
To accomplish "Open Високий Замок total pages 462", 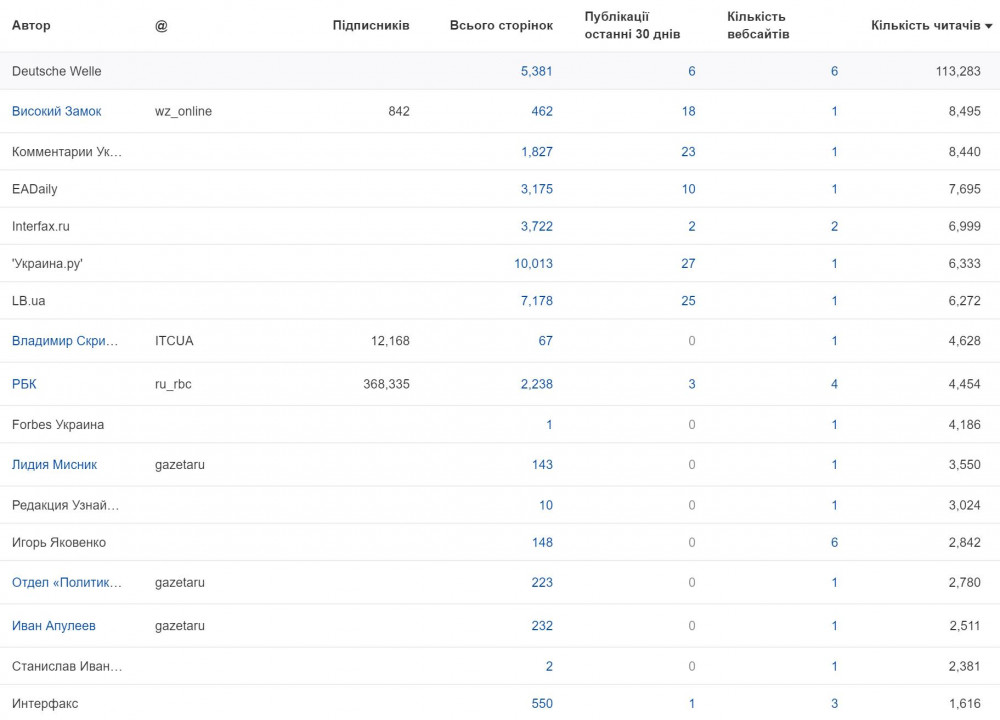I will [x=542, y=111].
